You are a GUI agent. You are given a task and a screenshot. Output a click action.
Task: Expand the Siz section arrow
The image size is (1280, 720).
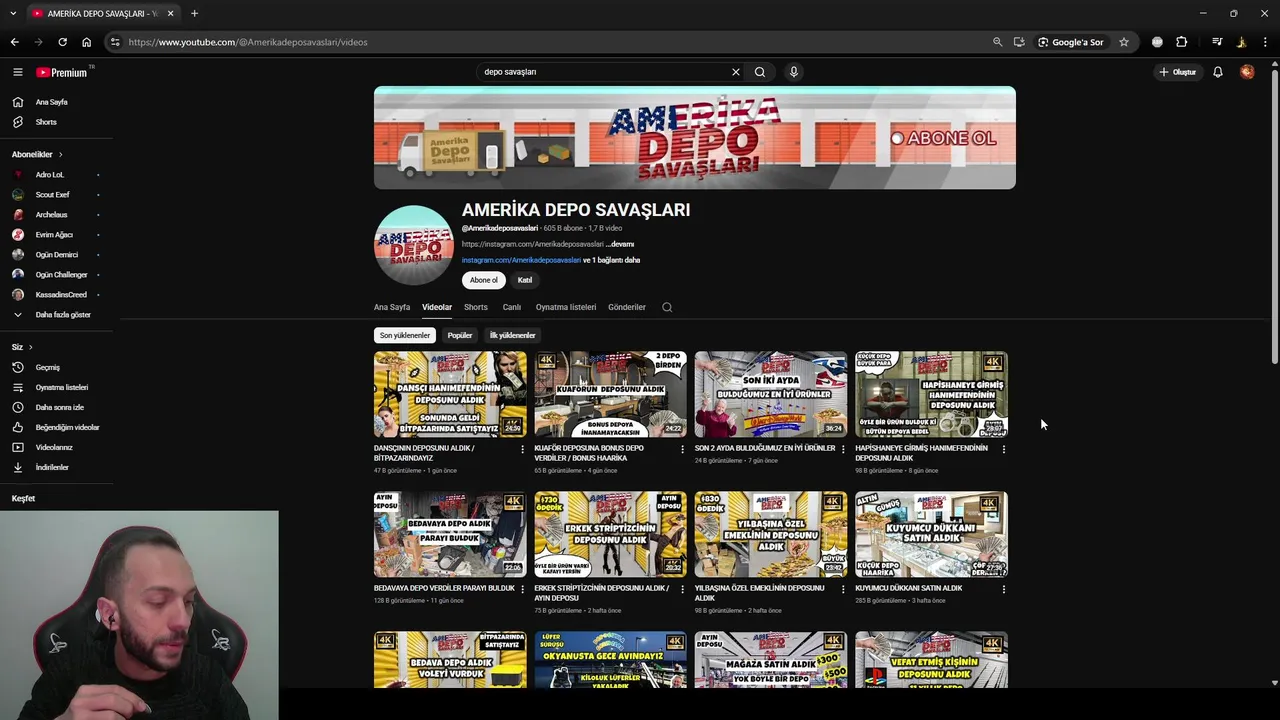[x=30, y=347]
